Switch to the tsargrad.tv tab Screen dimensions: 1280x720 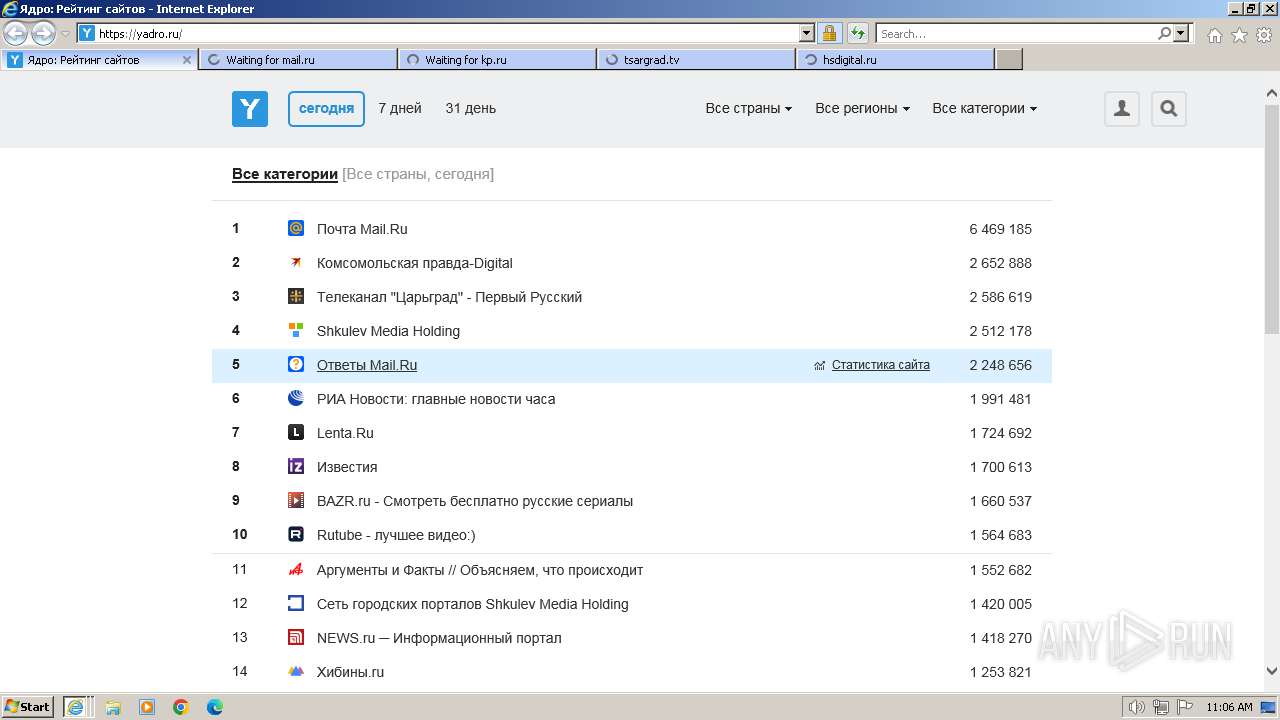pyautogui.click(x=696, y=60)
